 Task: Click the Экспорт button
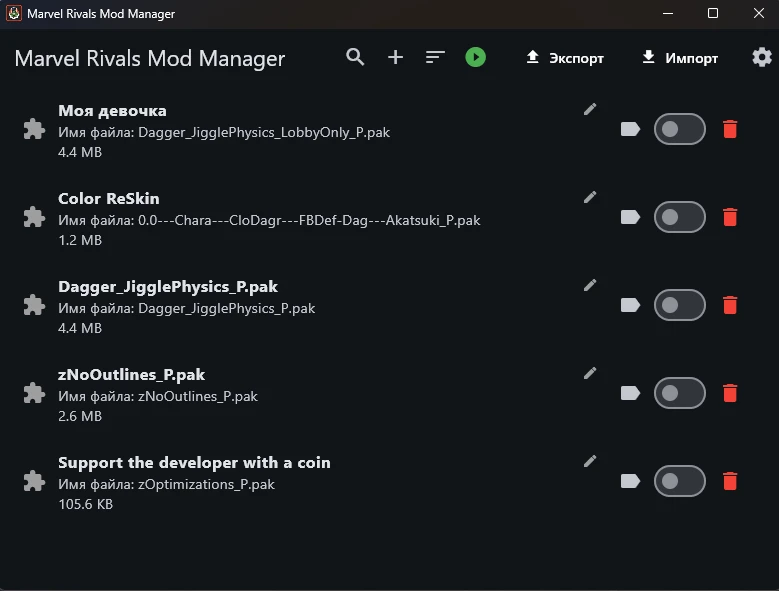(x=565, y=58)
